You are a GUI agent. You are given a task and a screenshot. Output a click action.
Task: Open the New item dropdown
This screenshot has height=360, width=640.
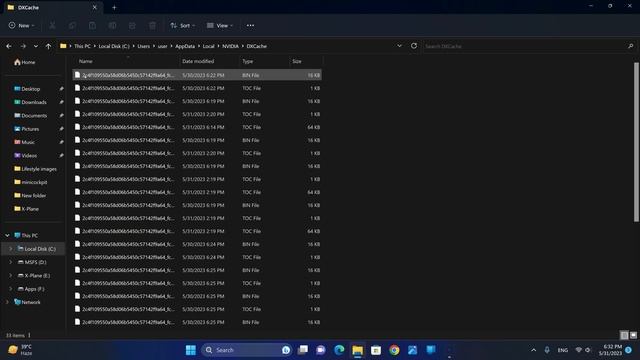[22, 25]
